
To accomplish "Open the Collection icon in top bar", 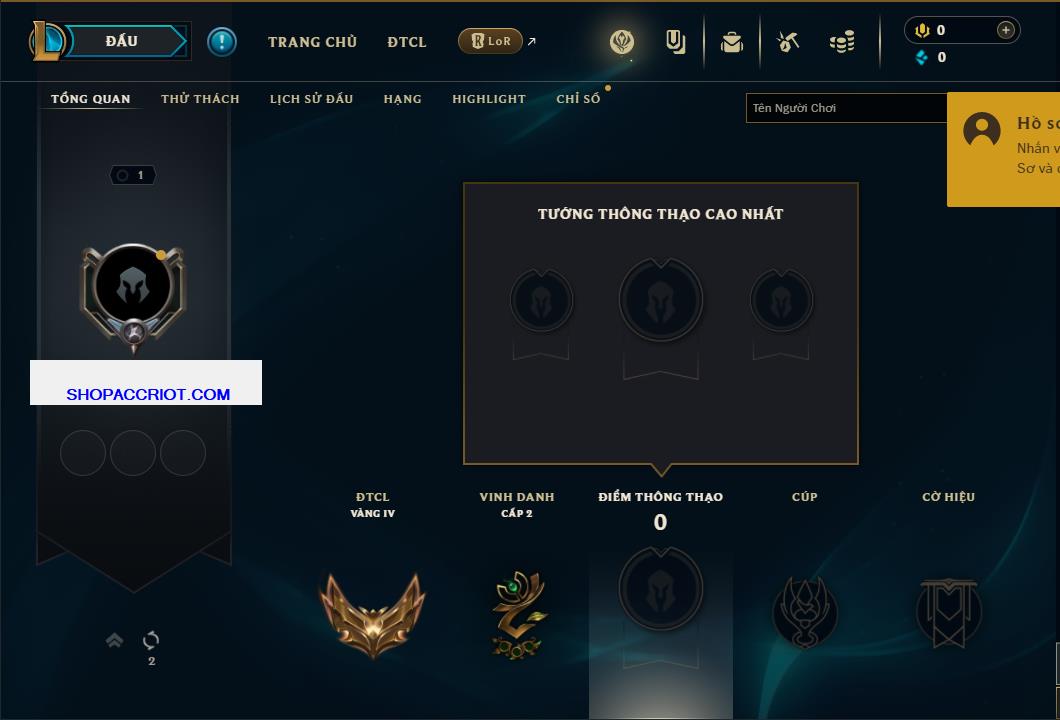I will 675,42.
